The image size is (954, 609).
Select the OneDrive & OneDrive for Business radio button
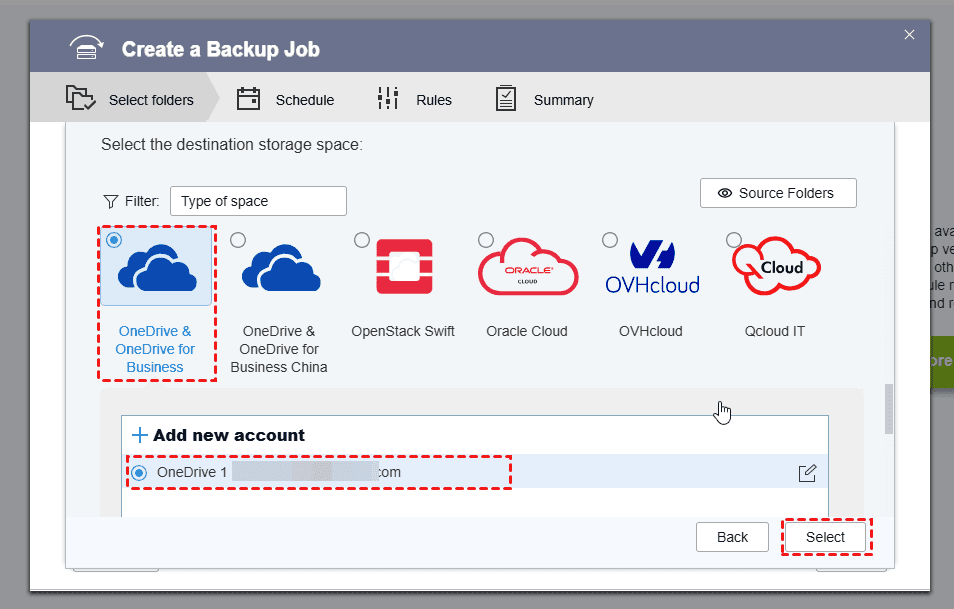point(114,240)
